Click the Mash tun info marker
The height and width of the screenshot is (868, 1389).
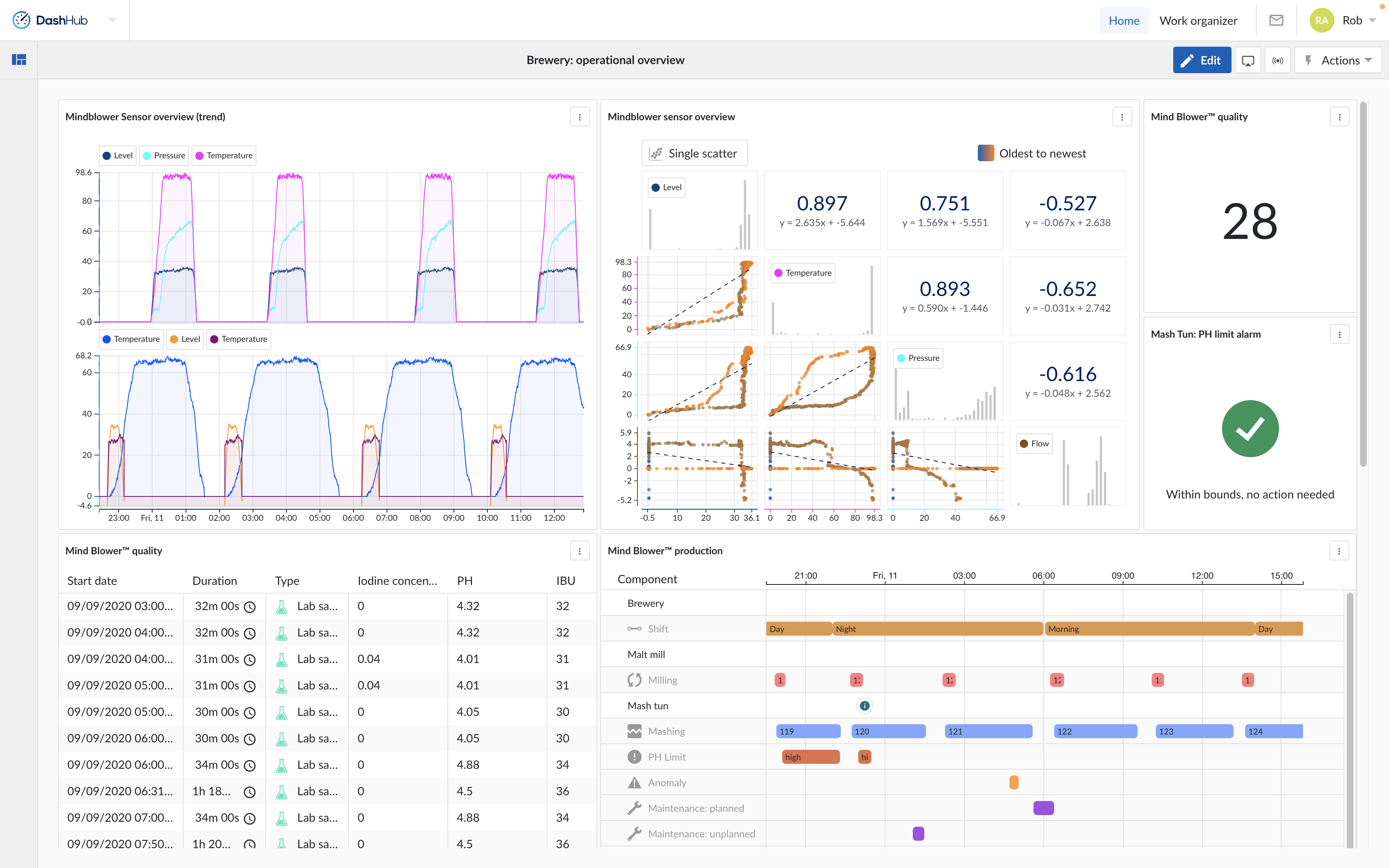(x=864, y=706)
